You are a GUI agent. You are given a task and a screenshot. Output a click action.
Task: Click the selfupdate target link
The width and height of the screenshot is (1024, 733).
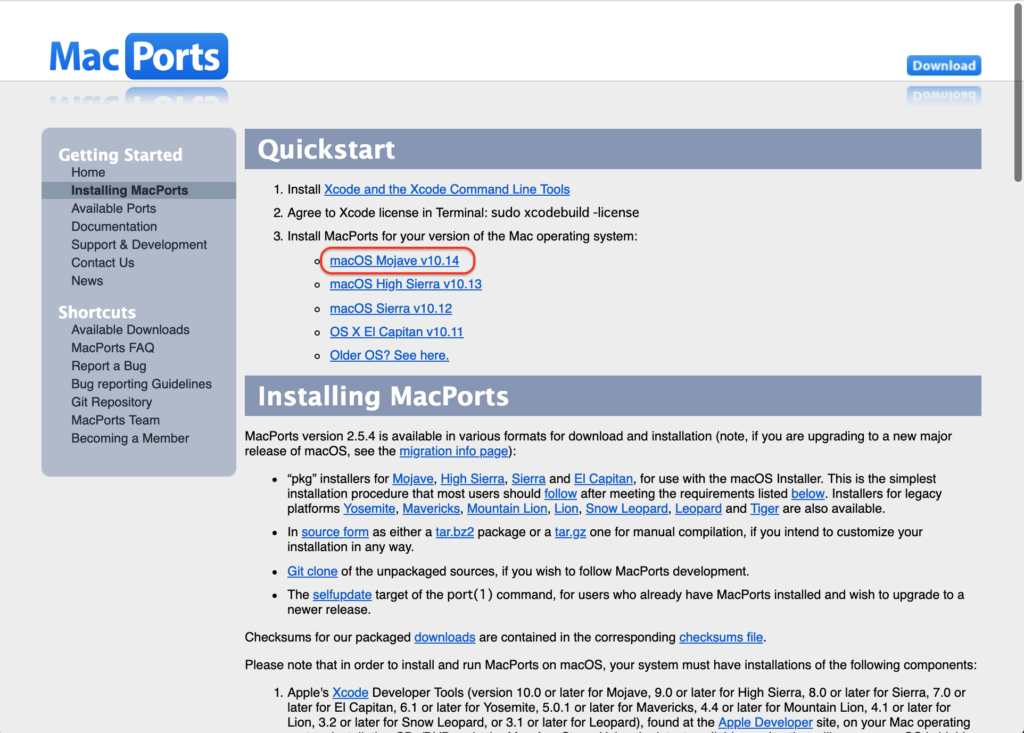[x=342, y=595]
